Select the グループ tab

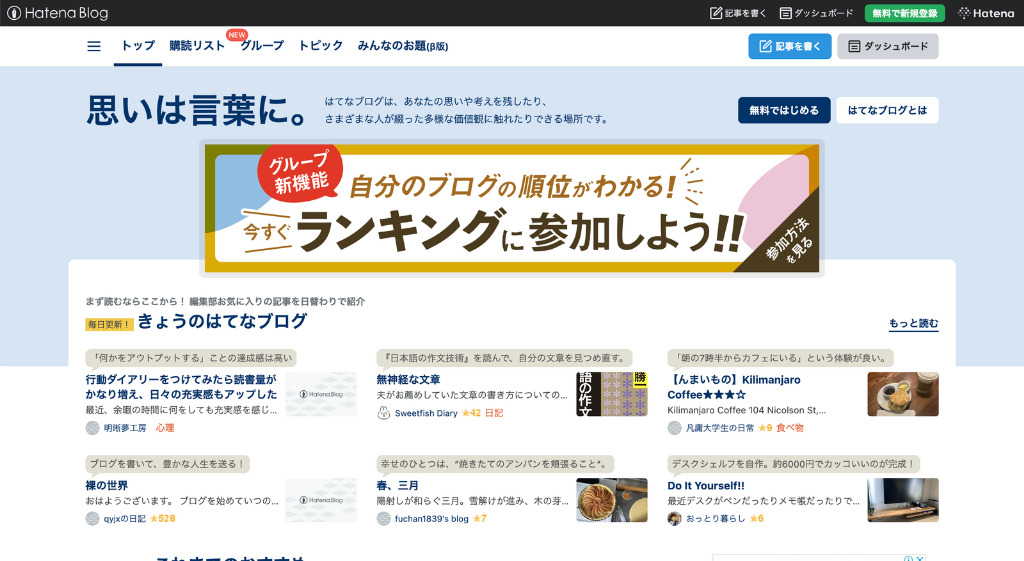click(x=262, y=46)
